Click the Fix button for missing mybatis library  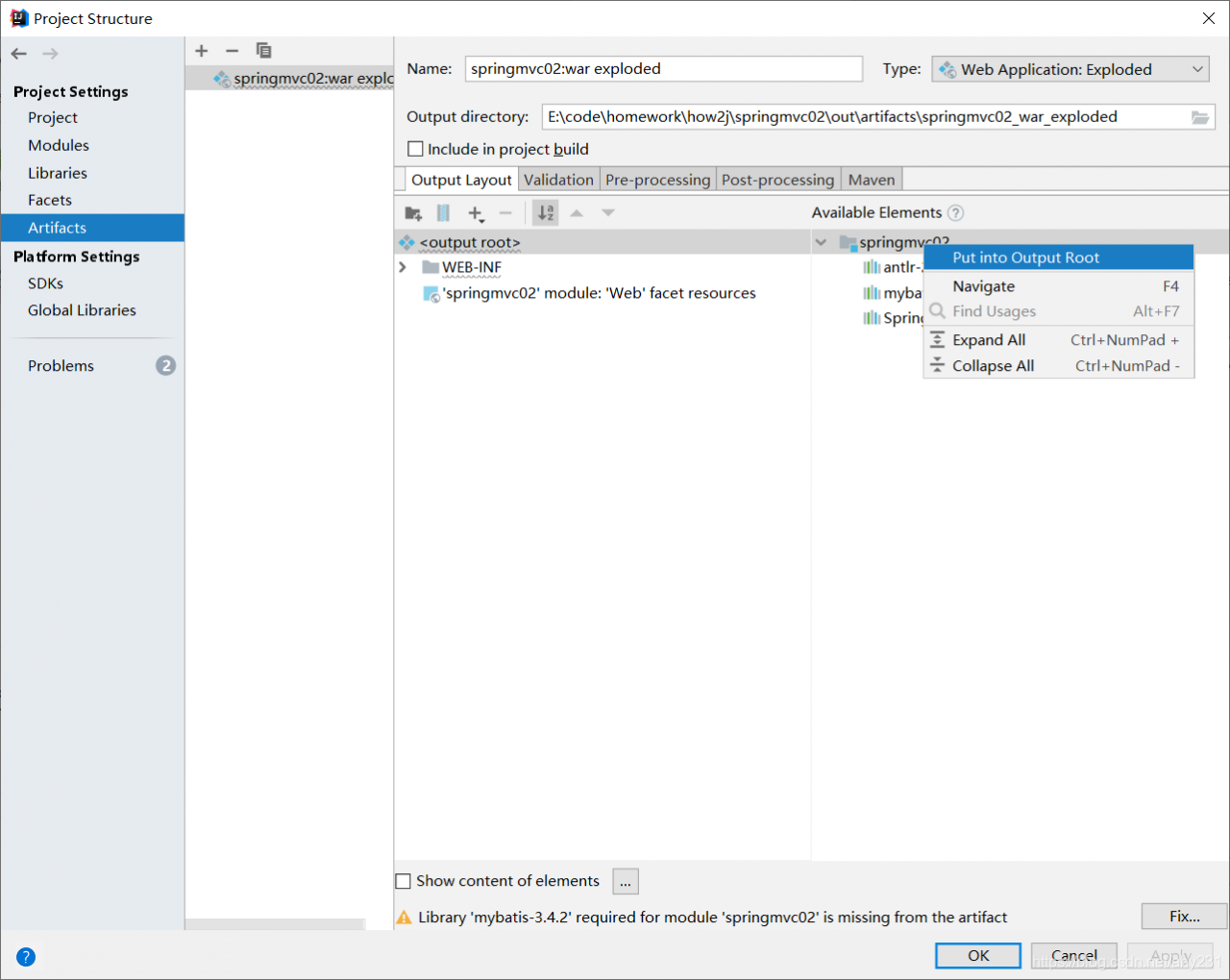coord(1183,916)
